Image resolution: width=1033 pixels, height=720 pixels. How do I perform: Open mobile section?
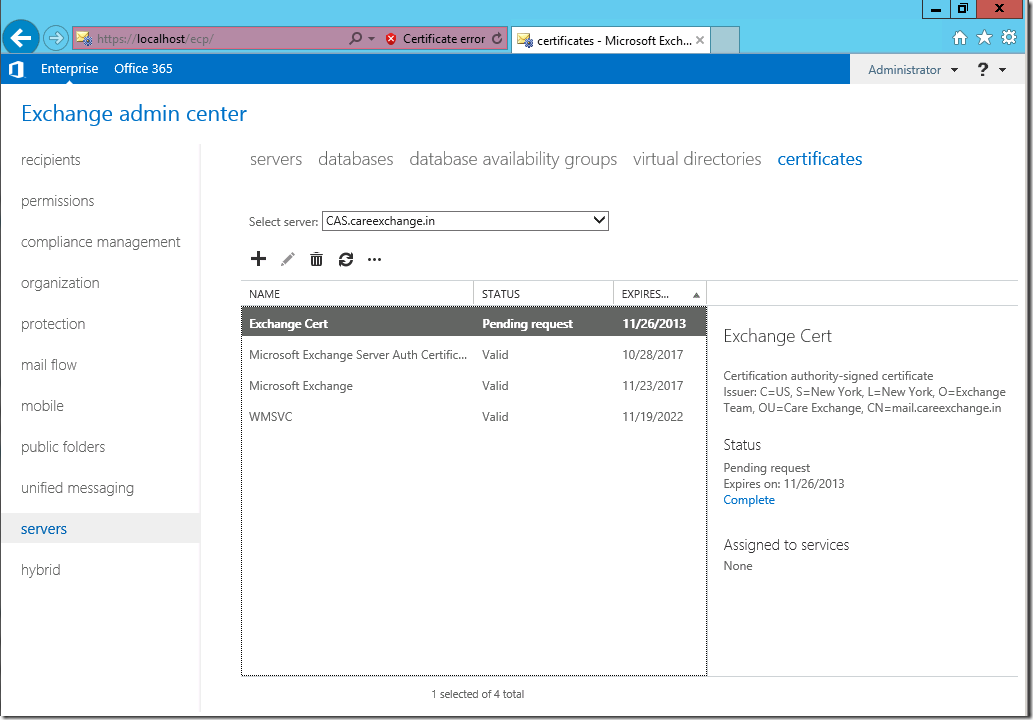pyautogui.click(x=42, y=406)
